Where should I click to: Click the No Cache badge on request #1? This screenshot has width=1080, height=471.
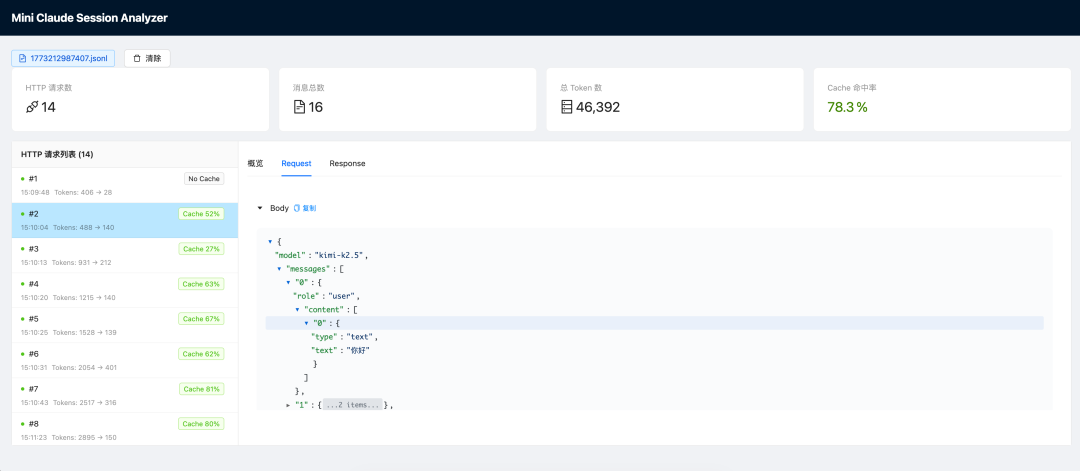[x=204, y=179]
